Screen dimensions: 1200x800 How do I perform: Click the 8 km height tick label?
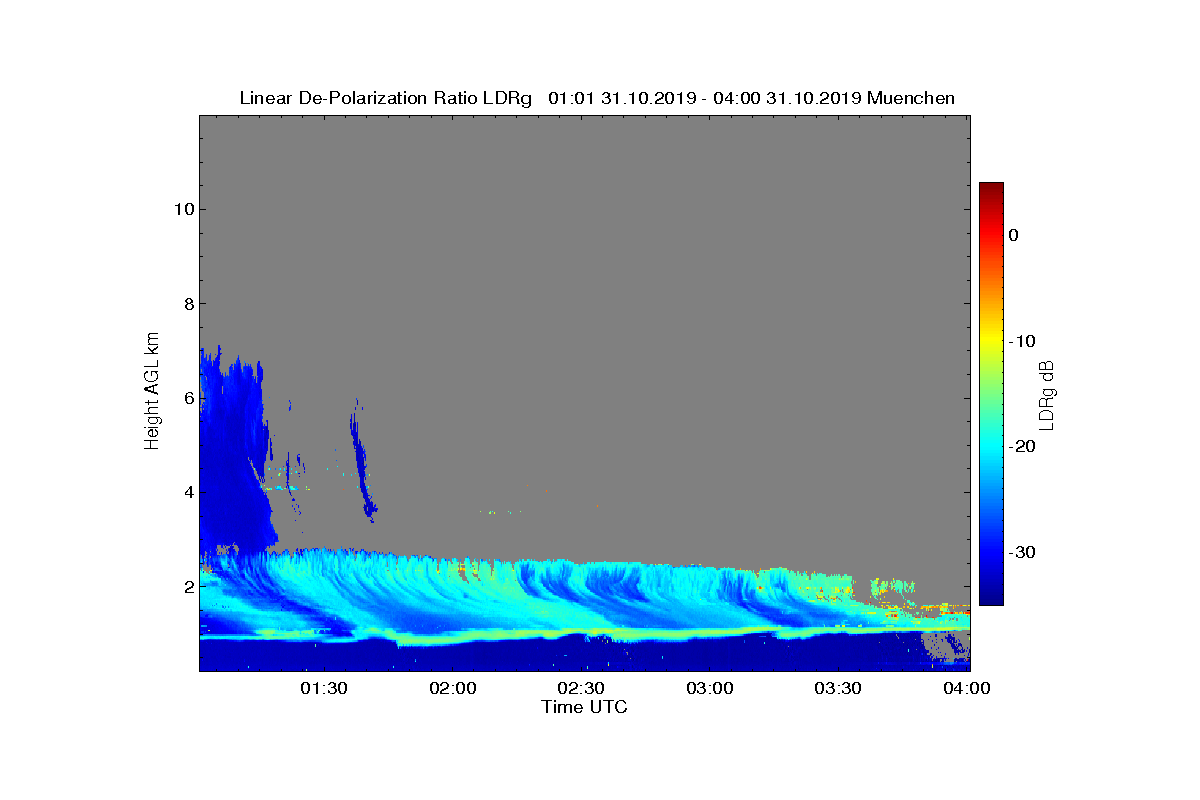(x=187, y=304)
